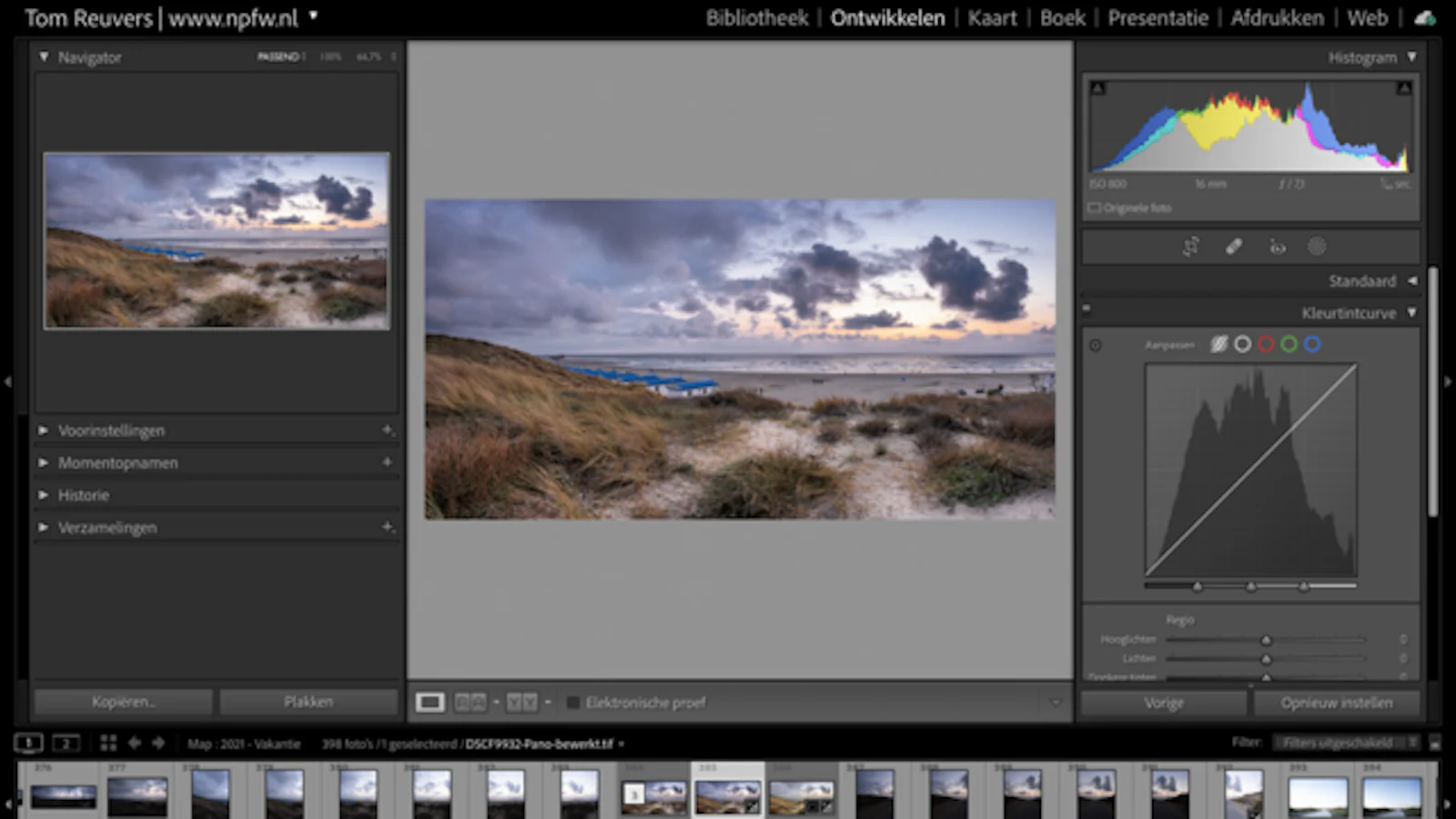Activate the tone curve target adjustment tool

click(x=1096, y=345)
